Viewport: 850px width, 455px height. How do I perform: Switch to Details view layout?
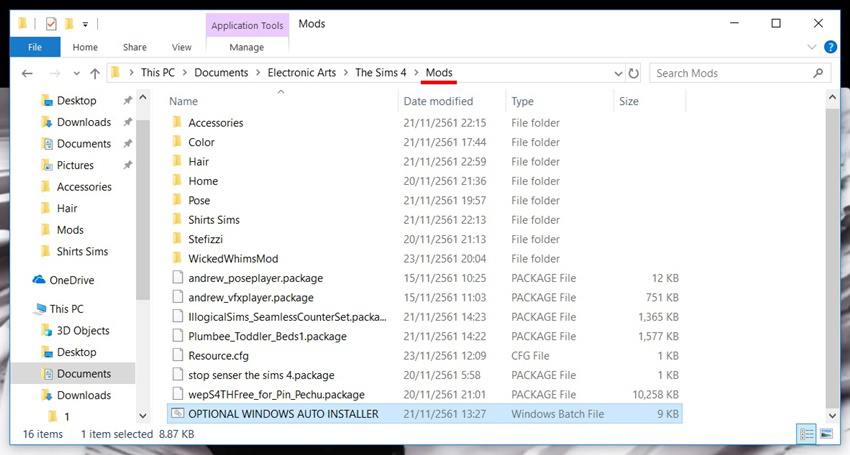(807, 434)
